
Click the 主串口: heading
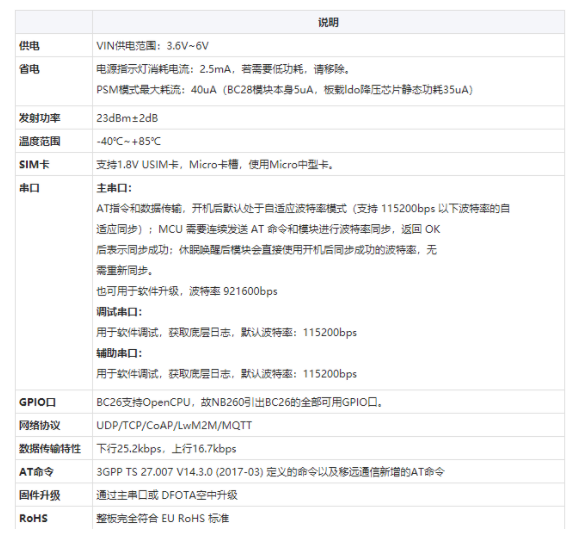114,188
